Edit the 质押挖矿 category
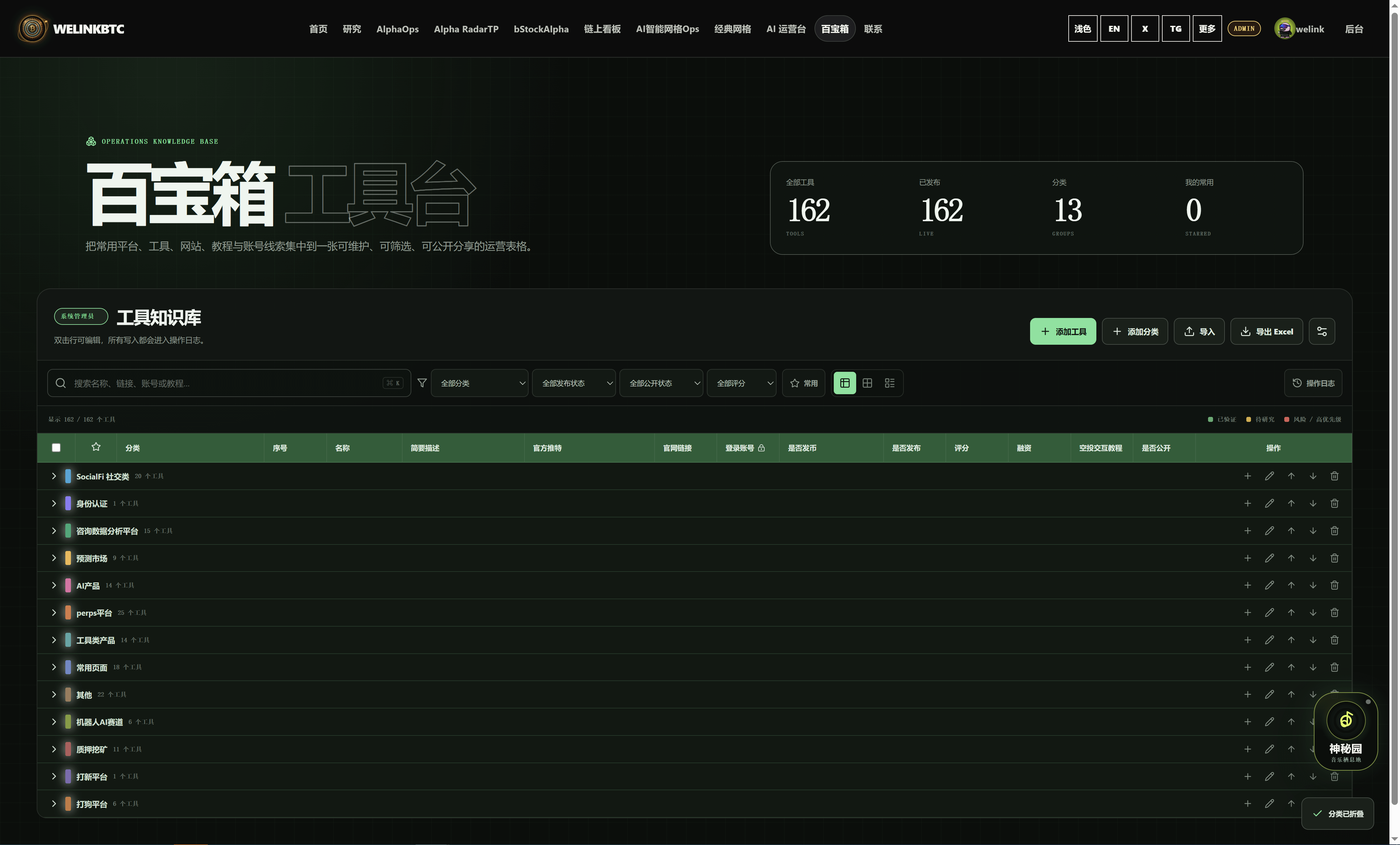Screen dimensions: 1400x845 pyautogui.click(x=1269, y=749)
